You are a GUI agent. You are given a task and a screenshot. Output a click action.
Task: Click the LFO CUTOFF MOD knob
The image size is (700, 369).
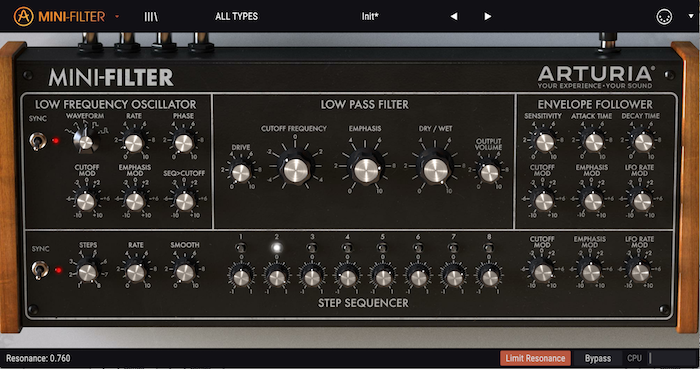[x=86, y=202]
